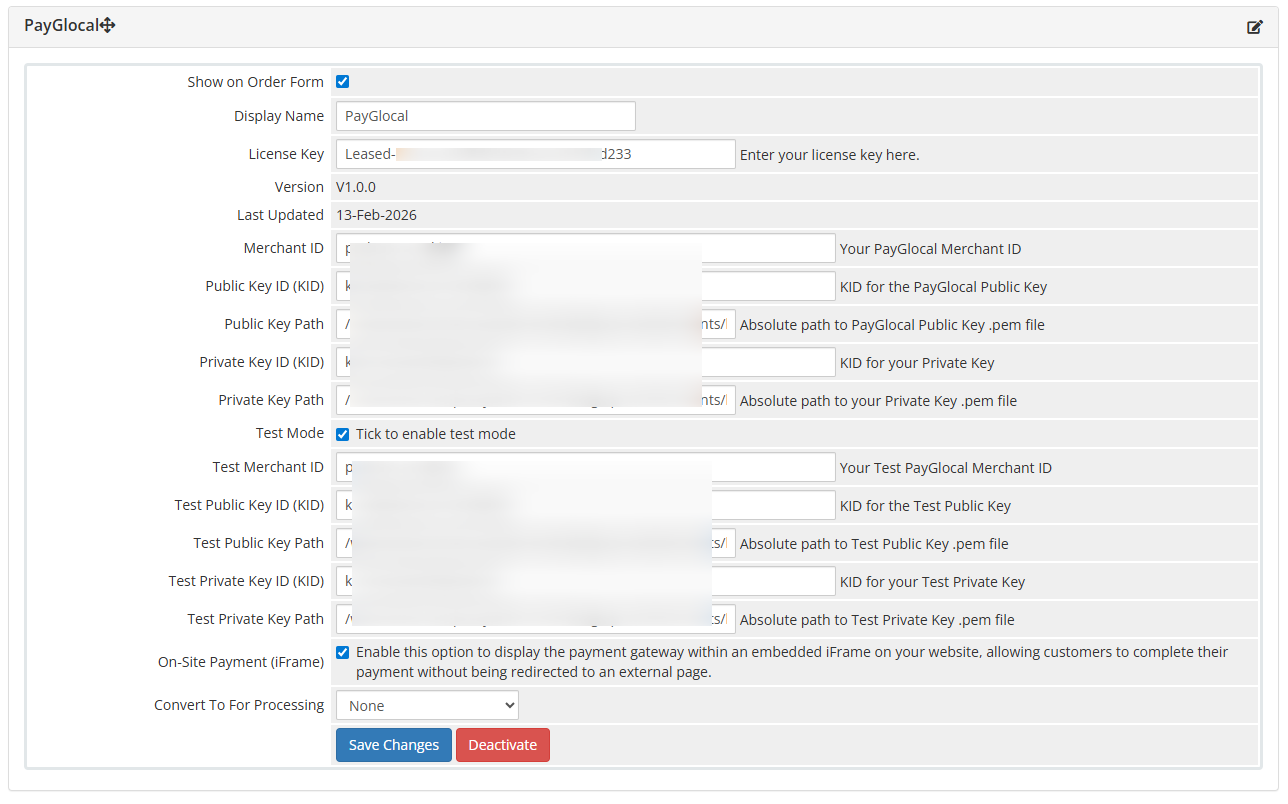Focus the Display Name text field
The height and width of the screenshot is (804, 1288).
[485, 116]
